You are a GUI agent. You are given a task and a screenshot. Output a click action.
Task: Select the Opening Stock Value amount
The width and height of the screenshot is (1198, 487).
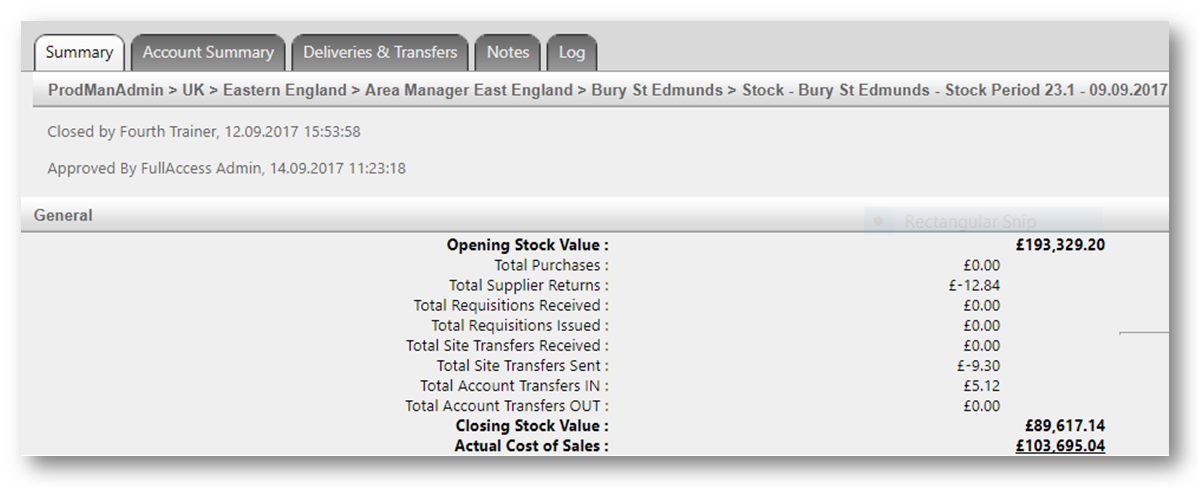[x=1059, y=245]
